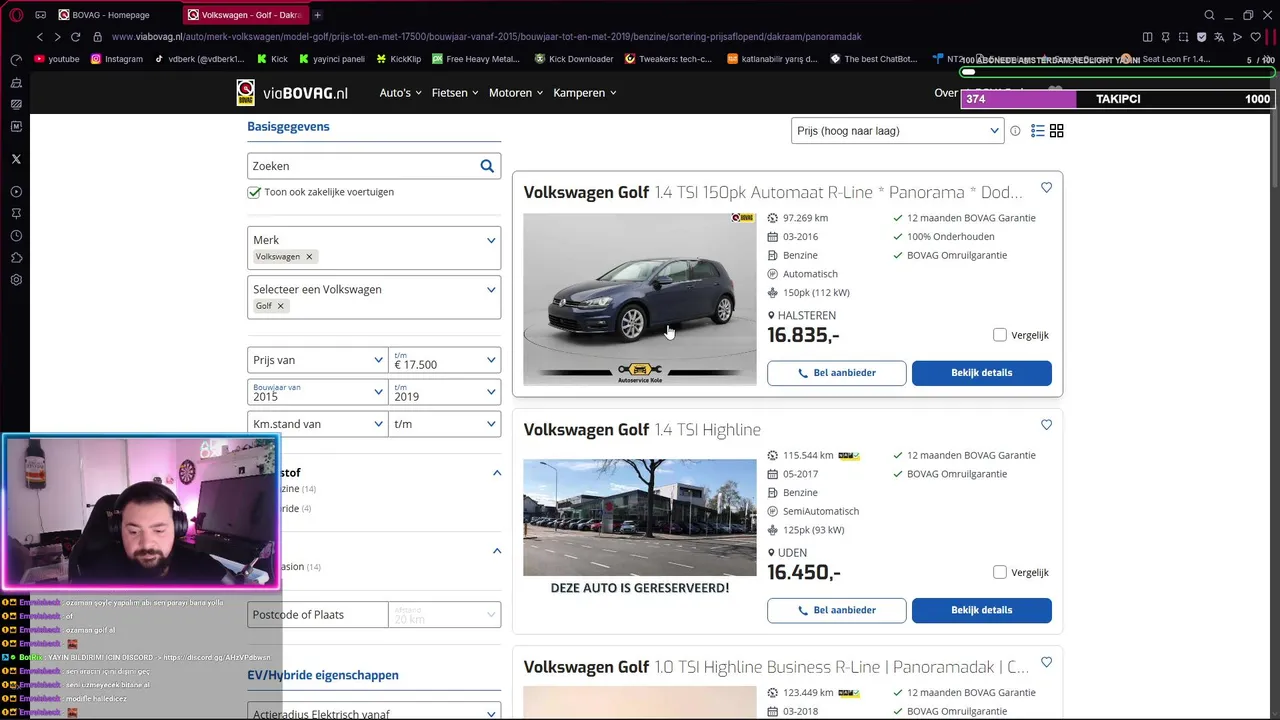This screenshot has width=1280, height=720.
Task: Favorite the Golf 1.4 TSI 150pk R-Line listing
Action: coord(1046,188)
